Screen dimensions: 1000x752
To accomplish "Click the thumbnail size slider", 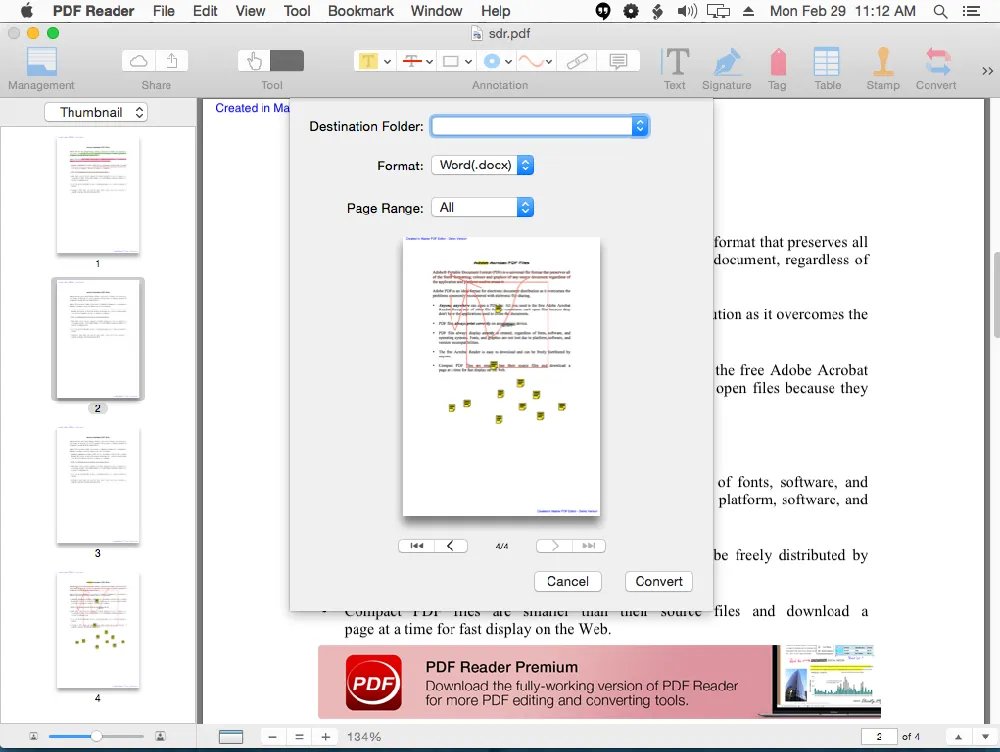I will pos(96,736).
